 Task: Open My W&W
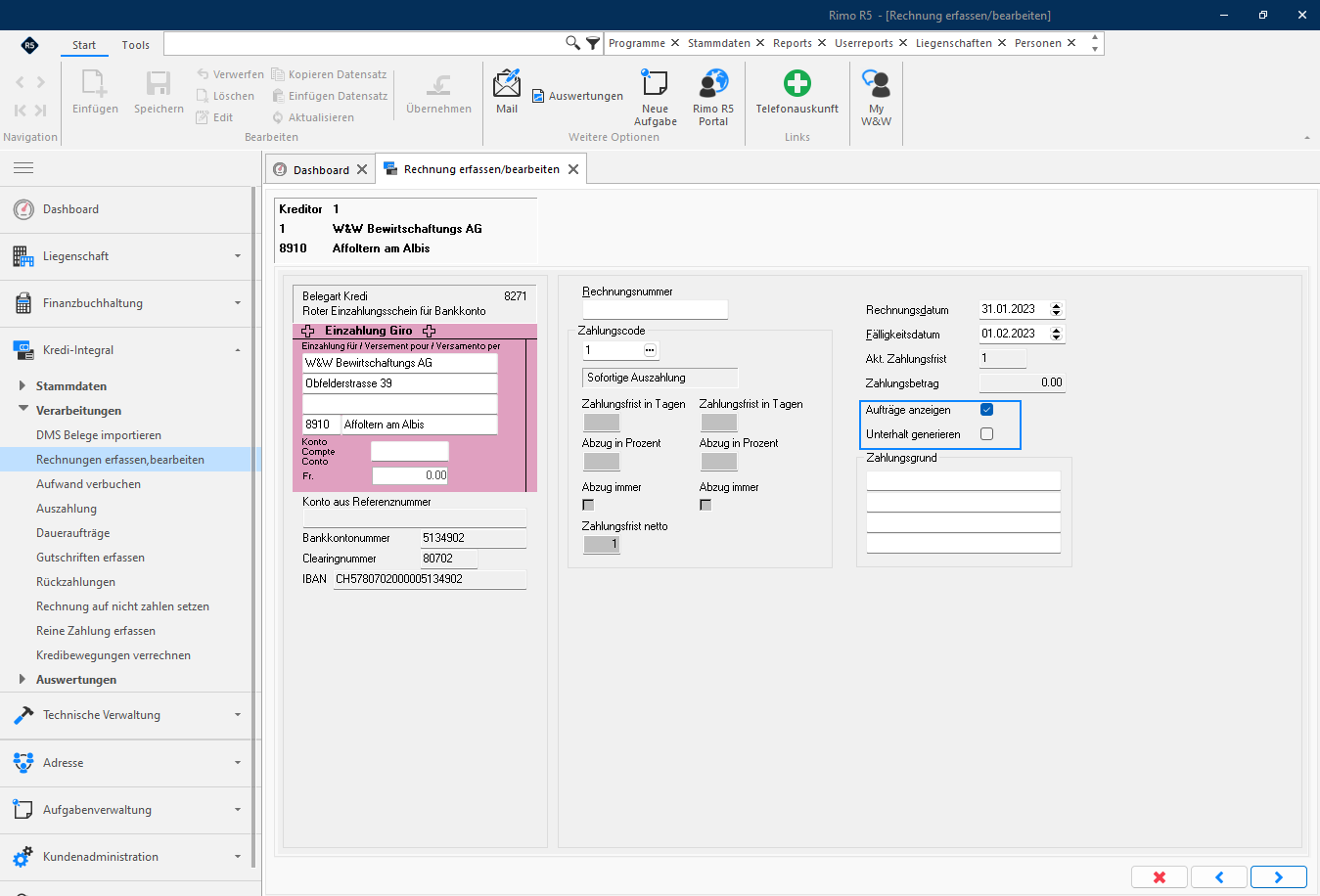pyautogui.click(x=876, y=98)
